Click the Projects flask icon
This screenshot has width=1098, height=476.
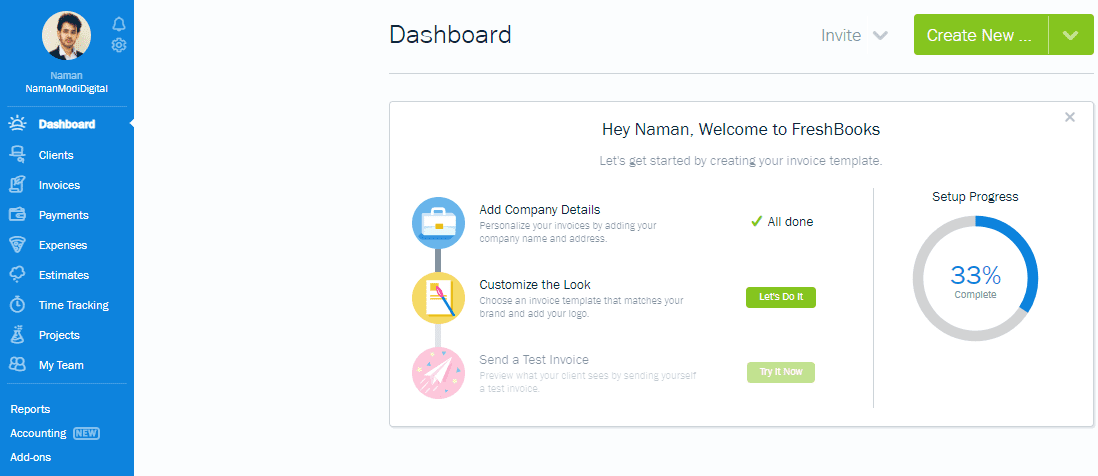17,335
